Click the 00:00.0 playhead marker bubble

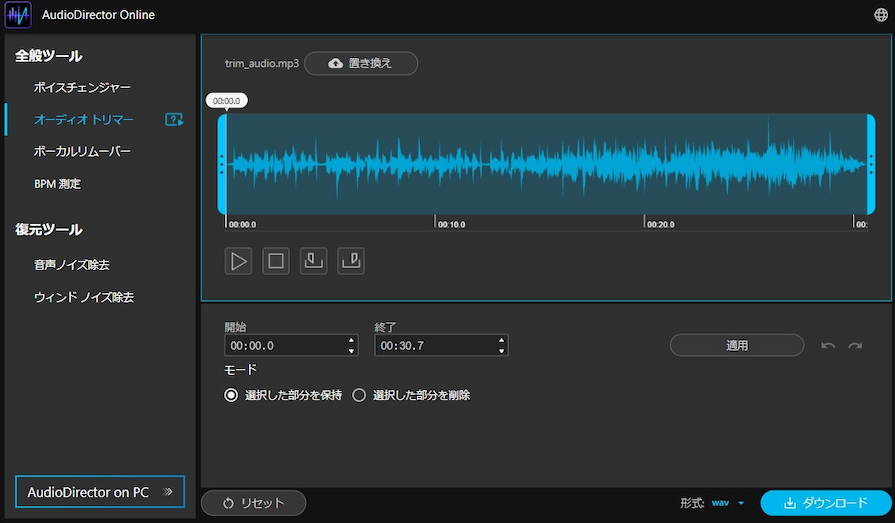tap(227, 101)
